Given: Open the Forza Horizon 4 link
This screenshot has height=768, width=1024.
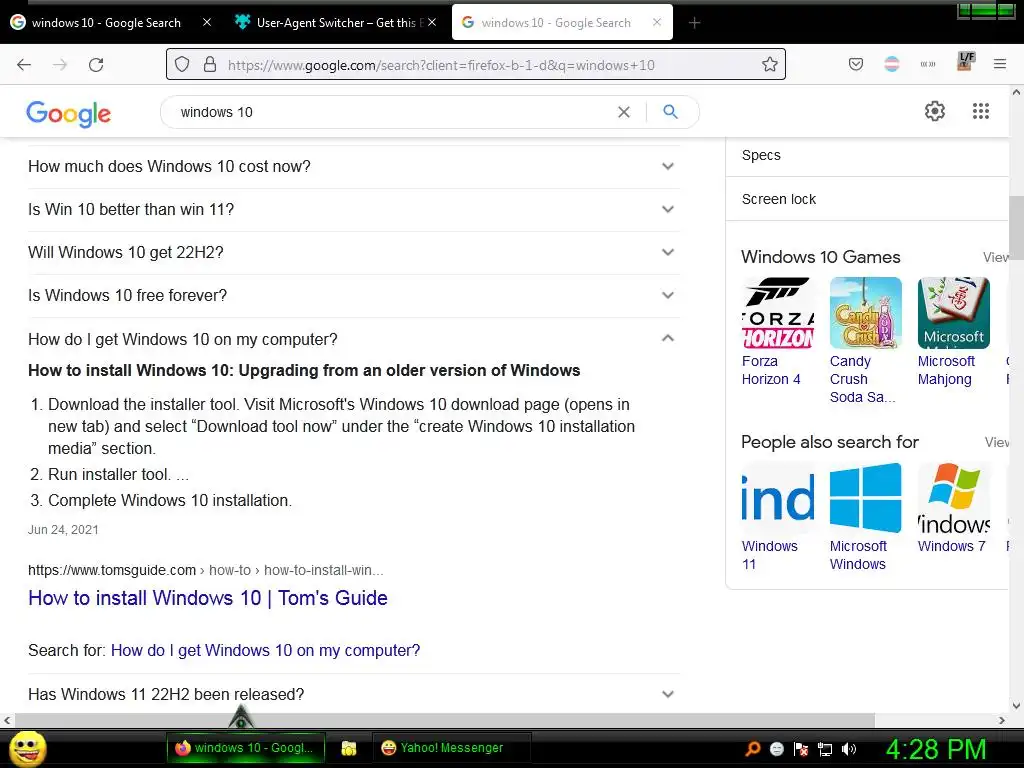Looking at the screenshot, I should (x=771, y=370).
